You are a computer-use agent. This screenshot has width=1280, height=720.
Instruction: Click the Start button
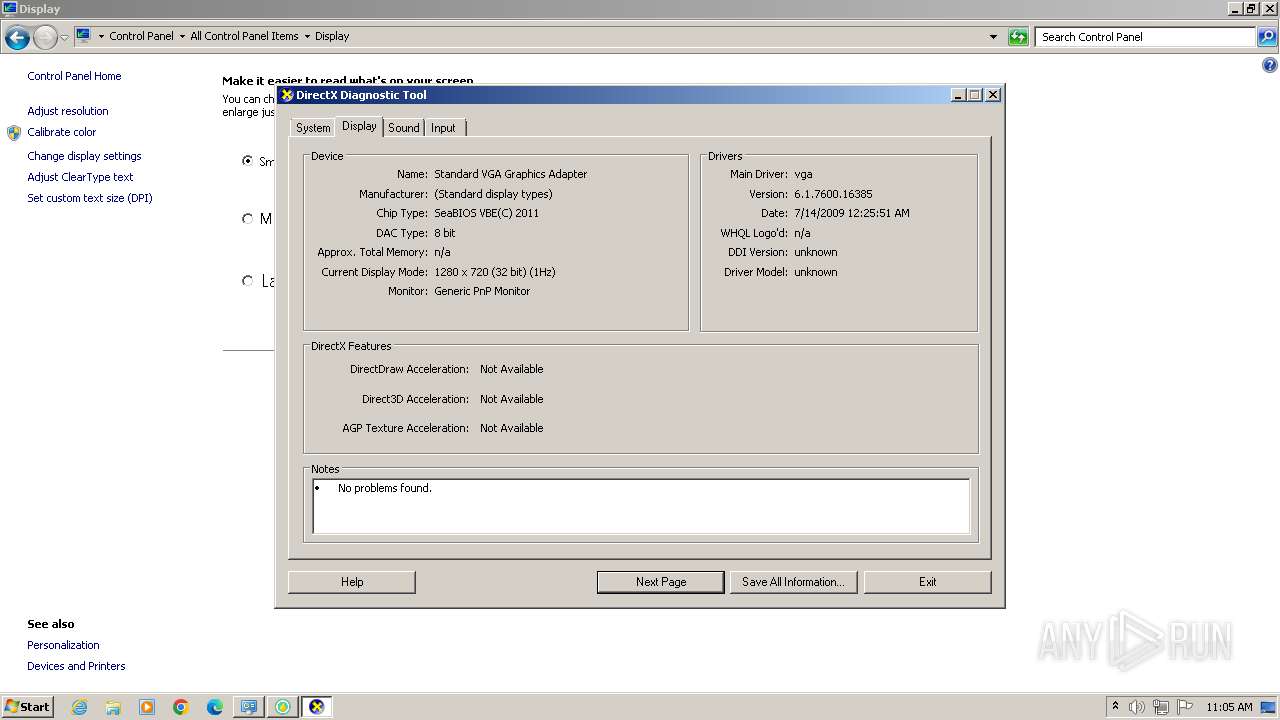coord(27,707)
